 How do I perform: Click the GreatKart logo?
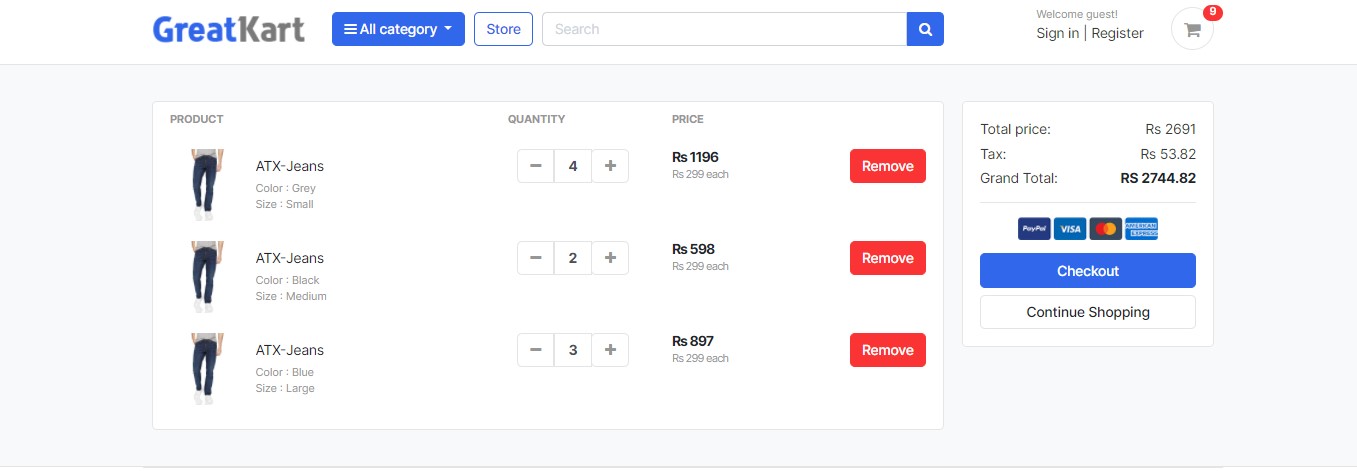[x=229, y=29]
